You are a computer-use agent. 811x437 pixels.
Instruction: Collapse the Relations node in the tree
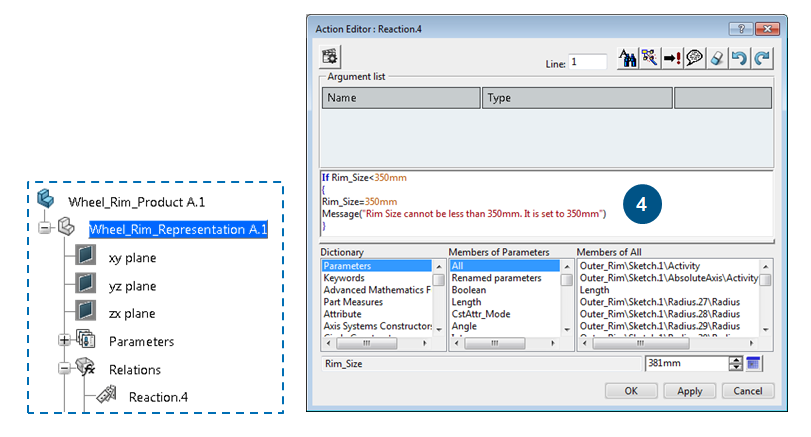64,369
